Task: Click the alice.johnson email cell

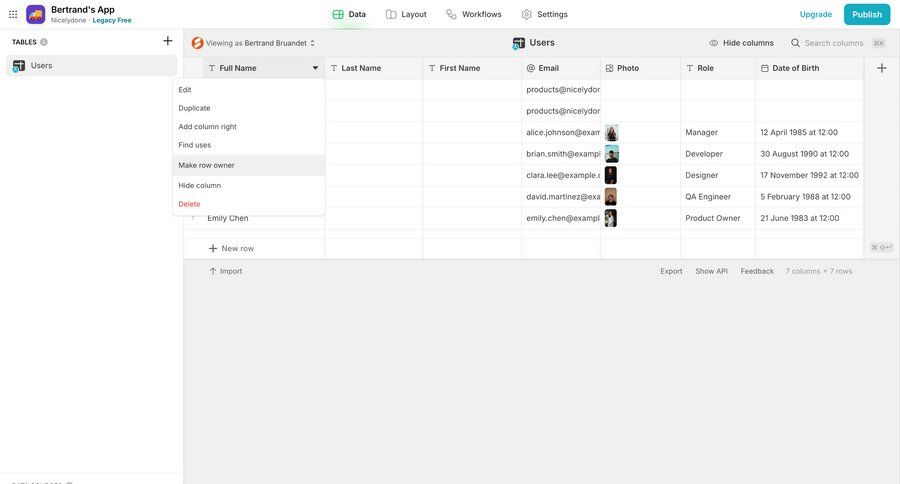Action: (x=561, y=133)
